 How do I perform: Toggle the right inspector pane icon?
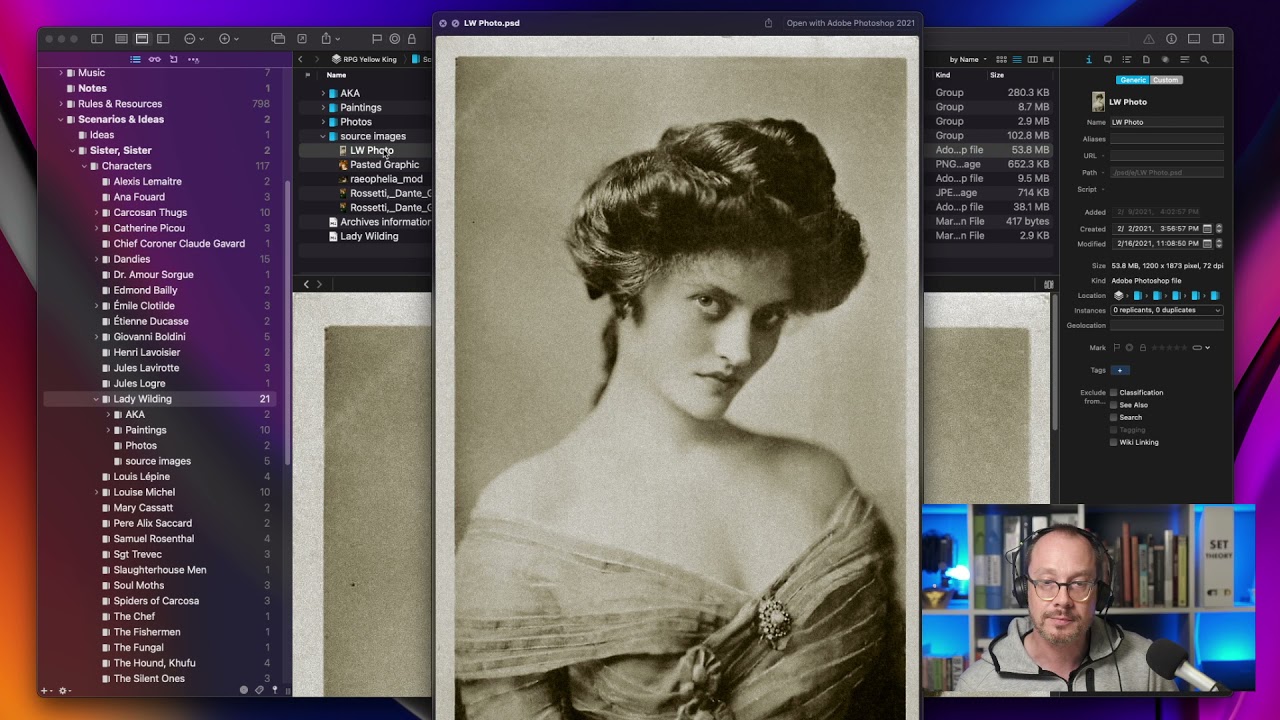[1218, 39]
